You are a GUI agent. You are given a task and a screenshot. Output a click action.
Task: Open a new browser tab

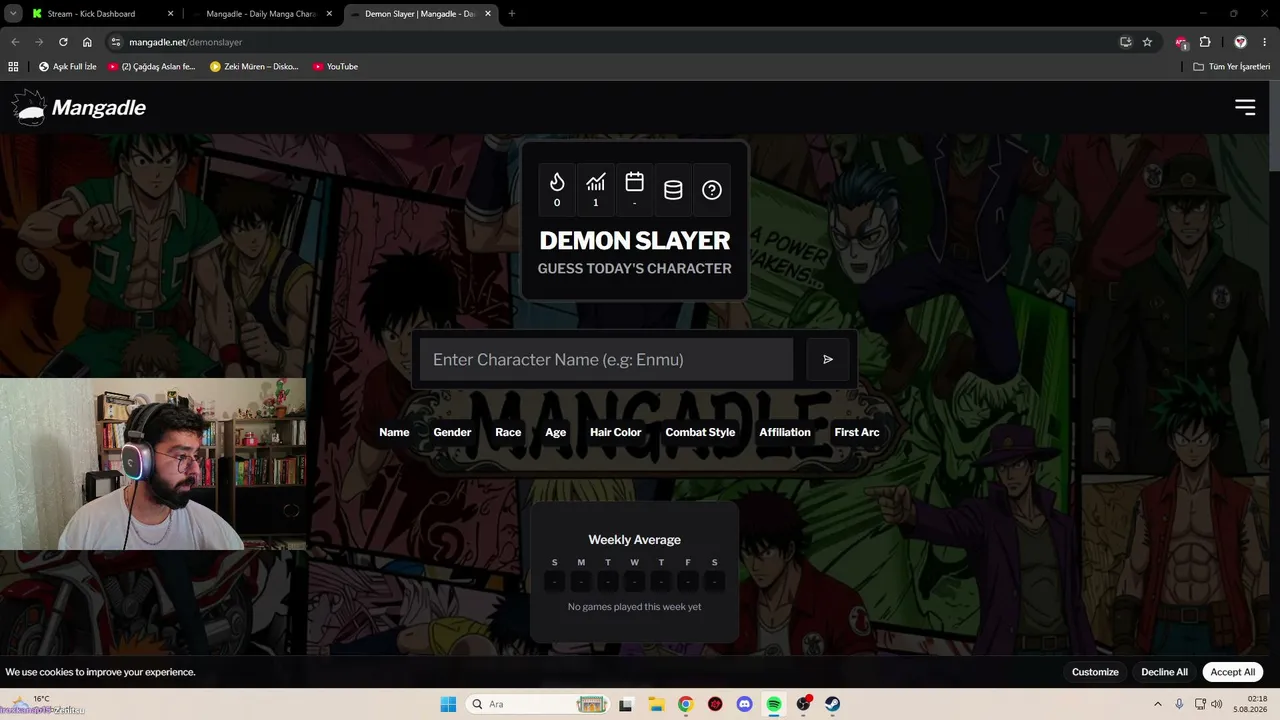pos(512,14)
